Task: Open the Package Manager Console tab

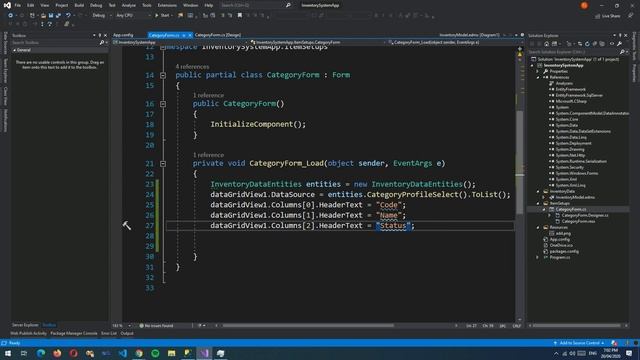Action: pos(74,333)
